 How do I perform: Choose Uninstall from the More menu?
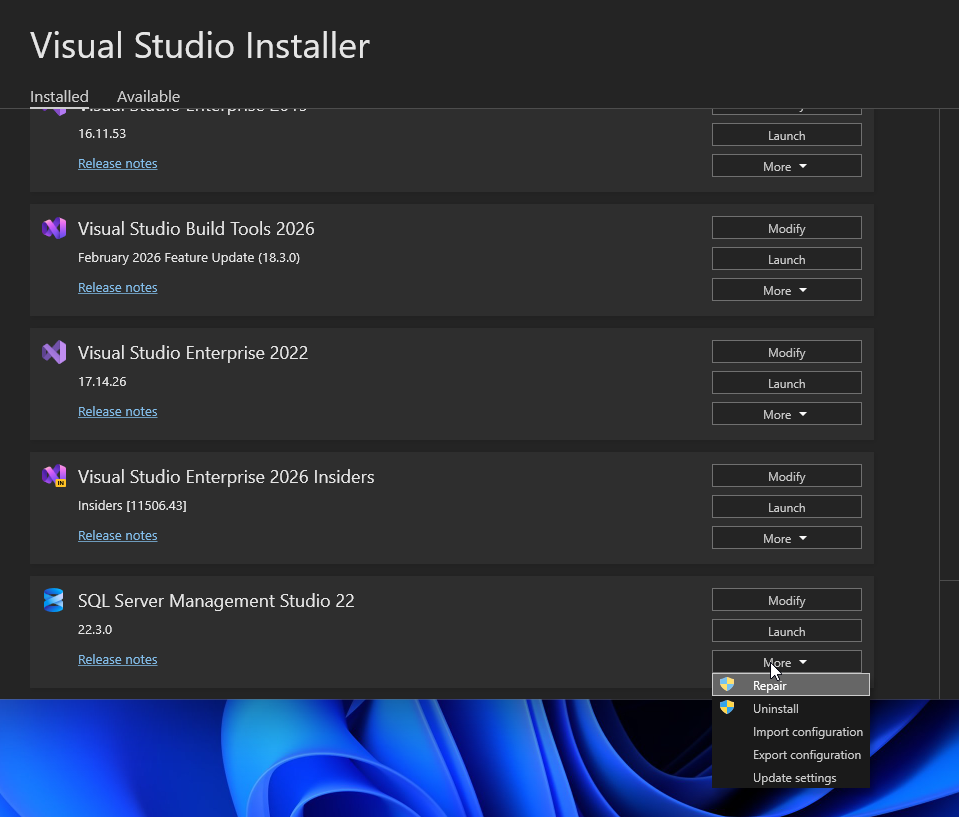791,708
